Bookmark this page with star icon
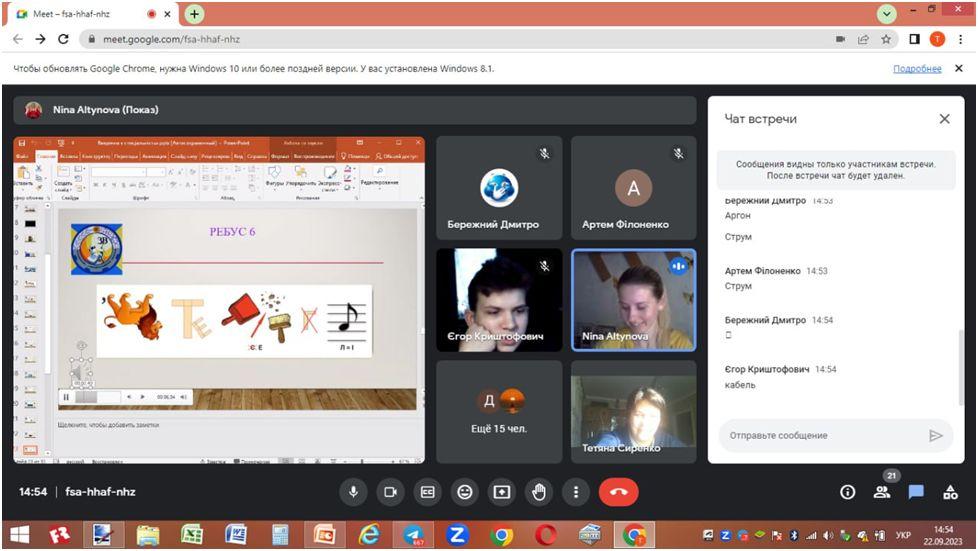 click(886, 39)
